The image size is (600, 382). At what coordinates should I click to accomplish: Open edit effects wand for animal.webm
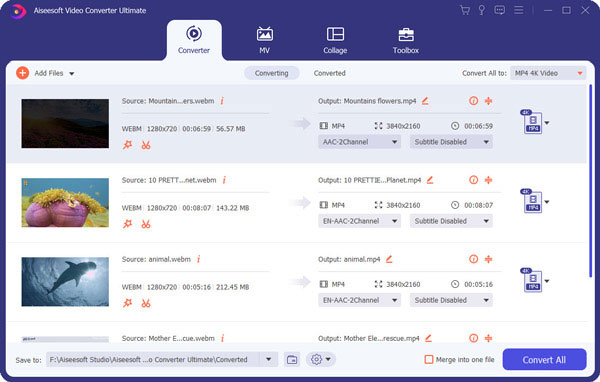coord(127,303)
